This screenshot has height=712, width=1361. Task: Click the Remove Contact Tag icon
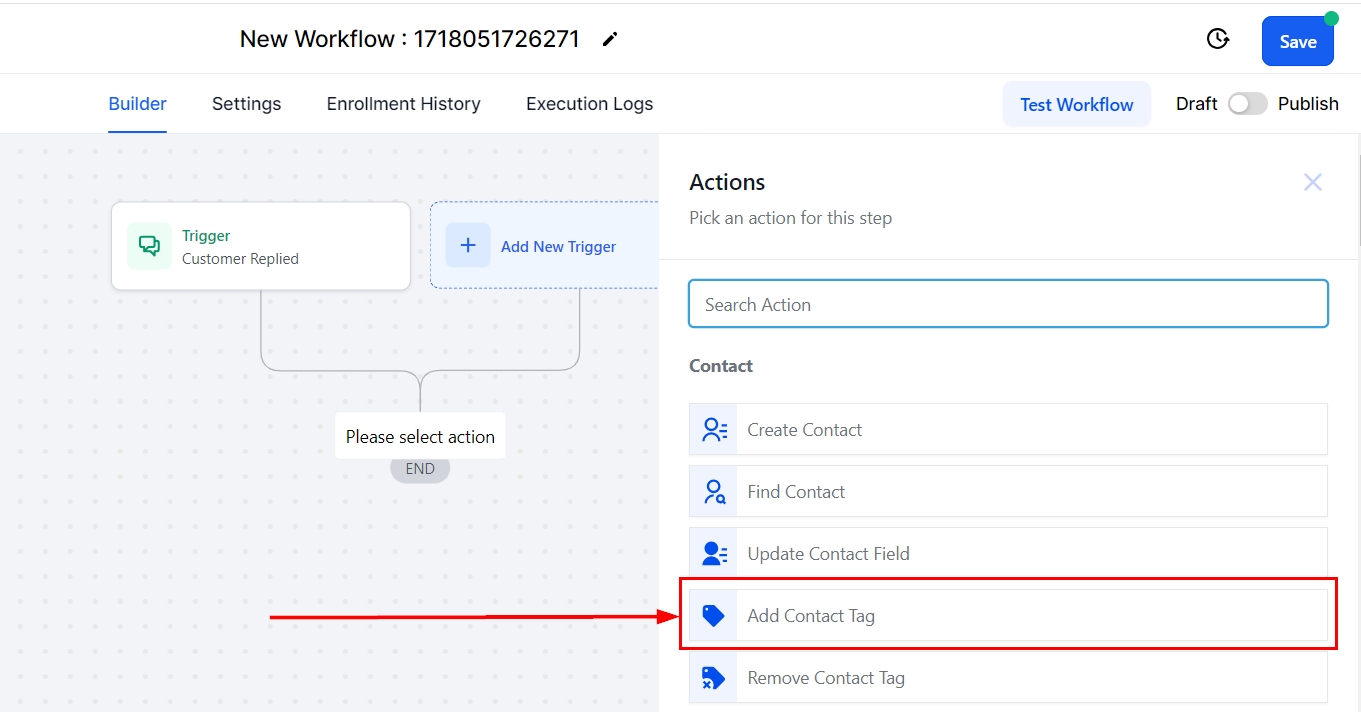[714, 678]
